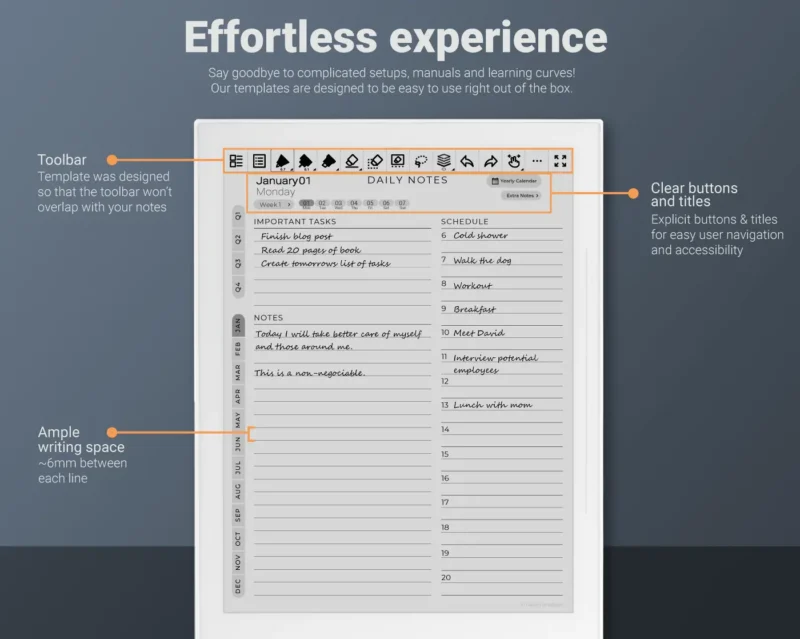Switch to the FEB month tab
Viewport: 800px width, 639px height.
(x=238, y=349)
